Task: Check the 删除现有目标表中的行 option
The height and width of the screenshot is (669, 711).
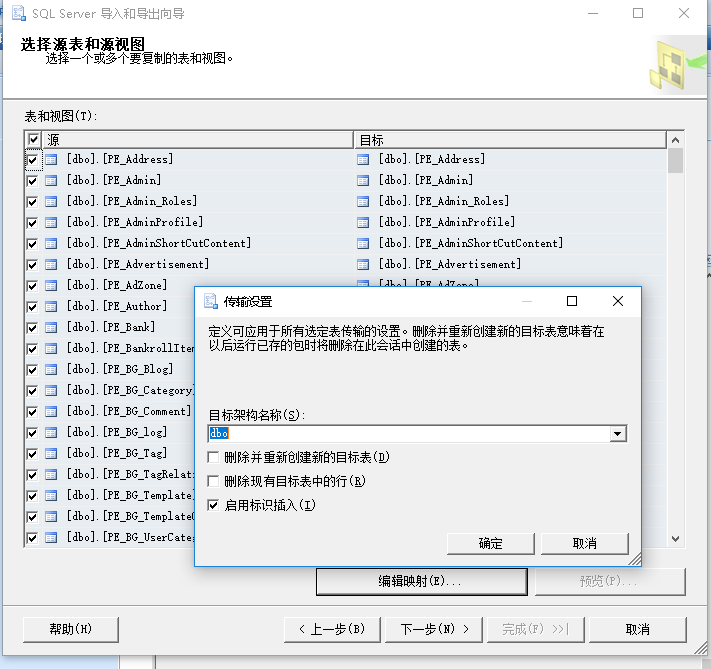Action: tap(213, 481)
